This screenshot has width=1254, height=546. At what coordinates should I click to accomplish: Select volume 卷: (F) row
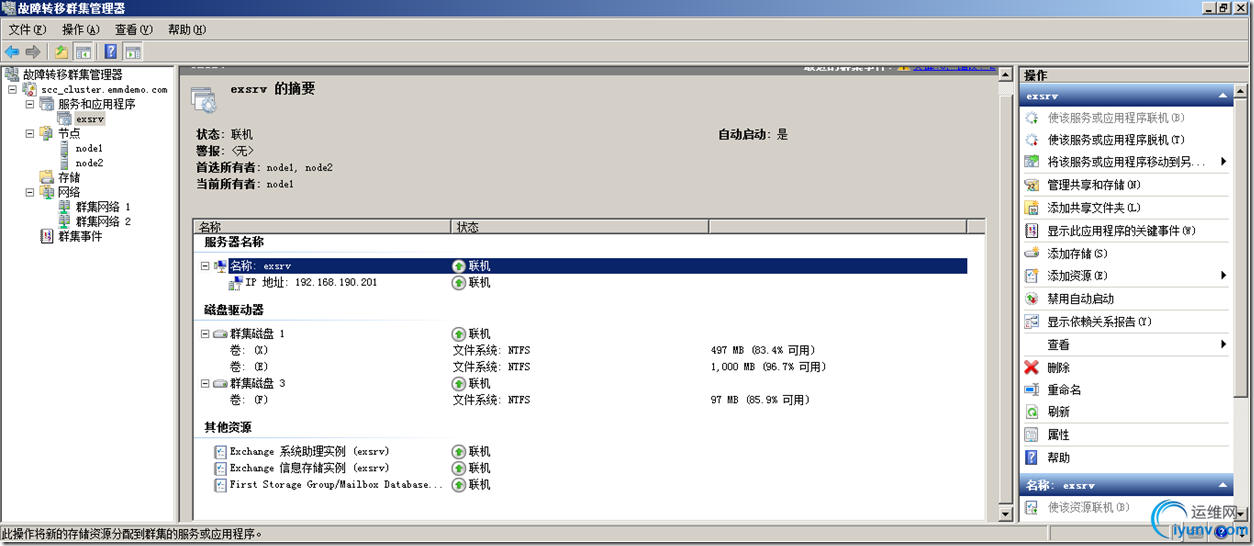pyautogui.click(x=250, y=400)
